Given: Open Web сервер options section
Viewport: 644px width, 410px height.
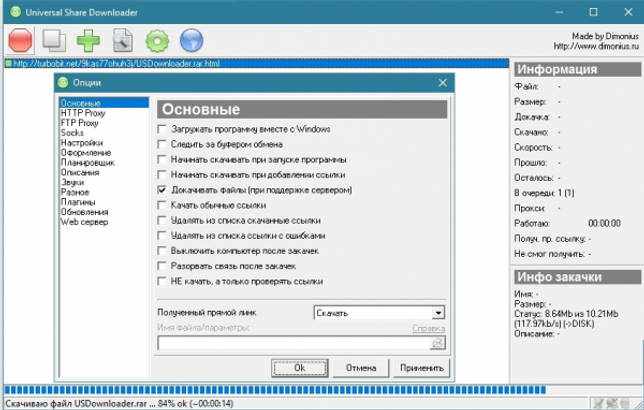Looking at the screenshot, I should tap(84, 222).
